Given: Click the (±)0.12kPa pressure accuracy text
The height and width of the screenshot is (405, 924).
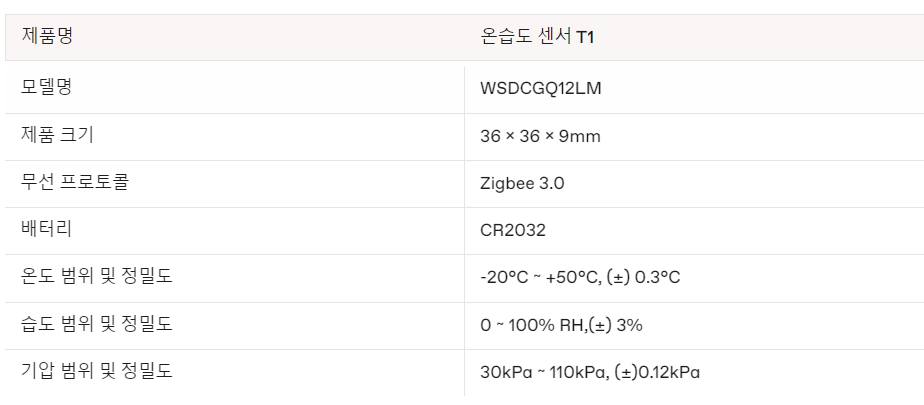Looking at the screenshot, I should [x=653, y=372].
